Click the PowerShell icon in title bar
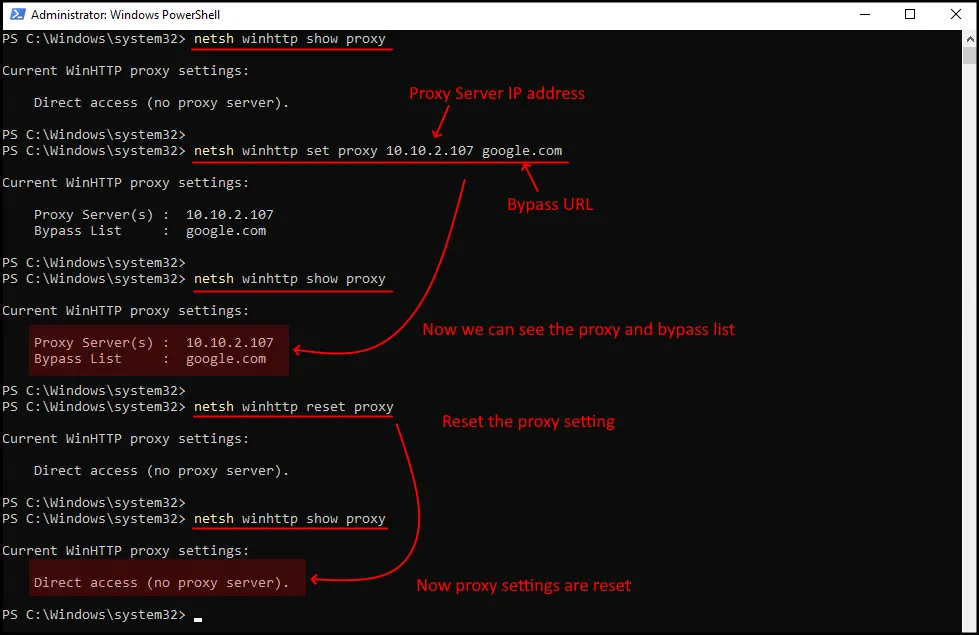 point(15,15)
